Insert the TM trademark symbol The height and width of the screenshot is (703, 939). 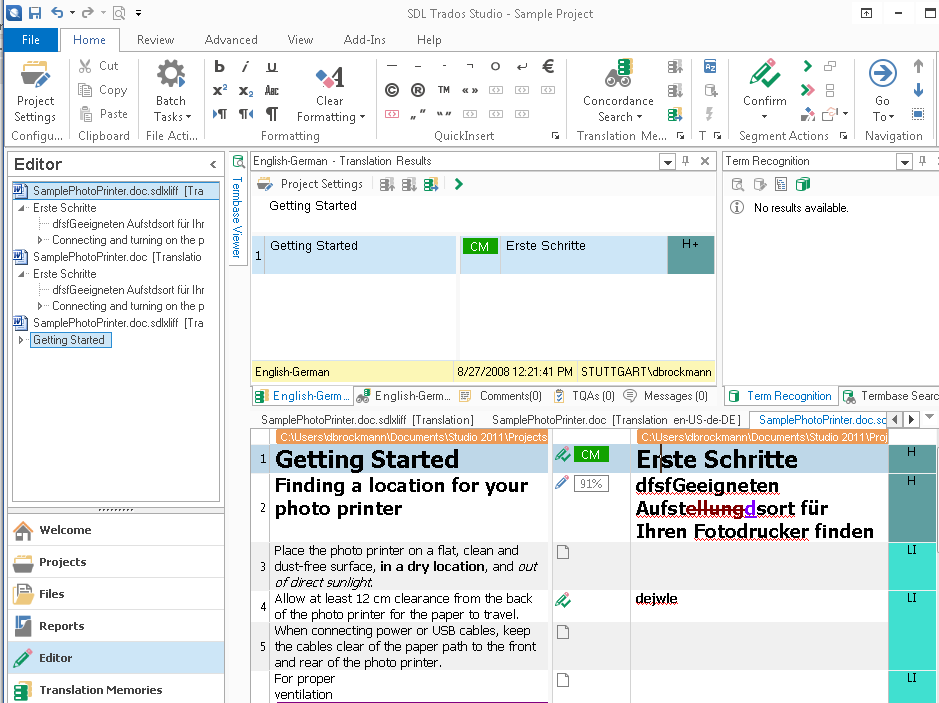coord(444,90)
